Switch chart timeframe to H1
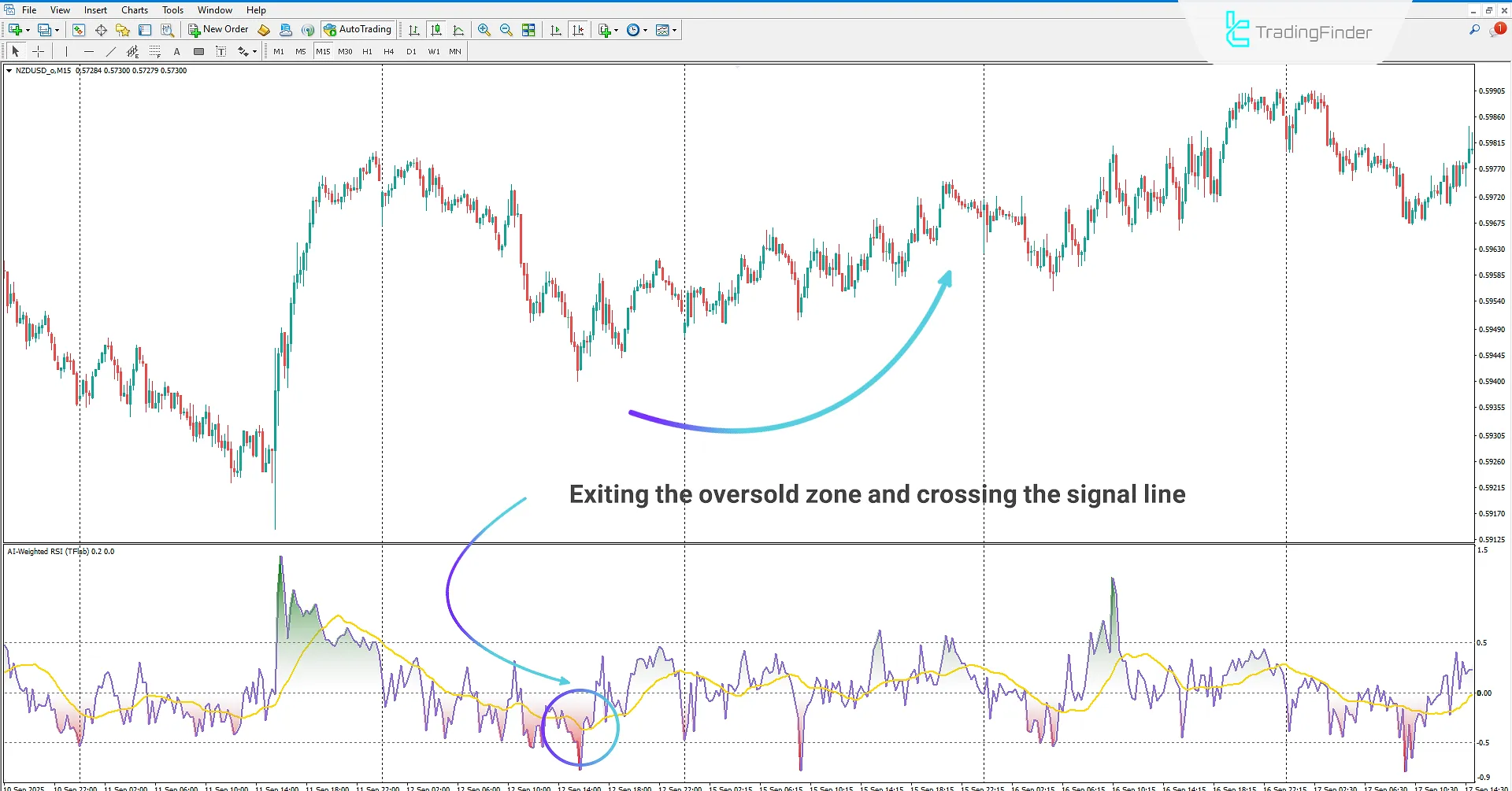The image size is (1512, 791). pyautogui.click(x=367, y=51)
